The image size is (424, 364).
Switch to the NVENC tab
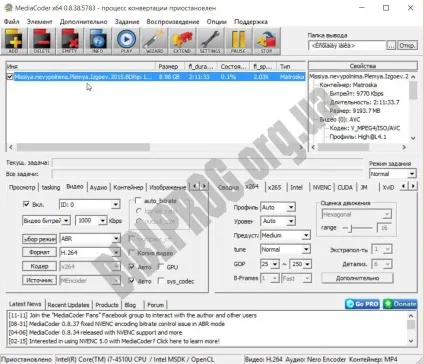321,187
